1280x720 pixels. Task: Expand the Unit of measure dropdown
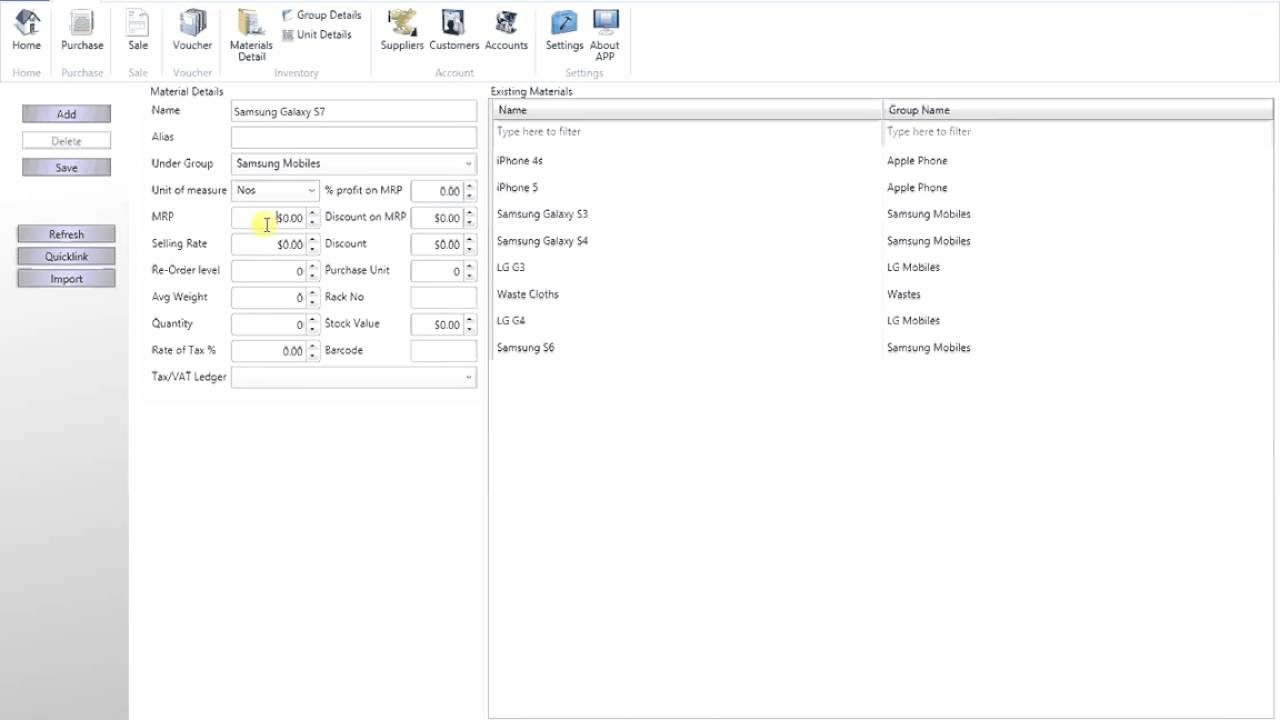312,190
